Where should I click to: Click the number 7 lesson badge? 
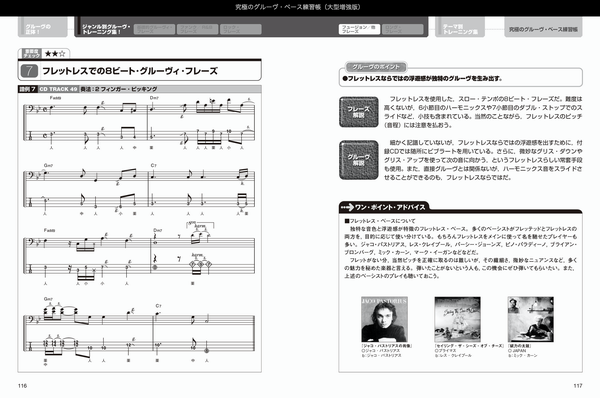pyautogui.click(x=29, y=71)
